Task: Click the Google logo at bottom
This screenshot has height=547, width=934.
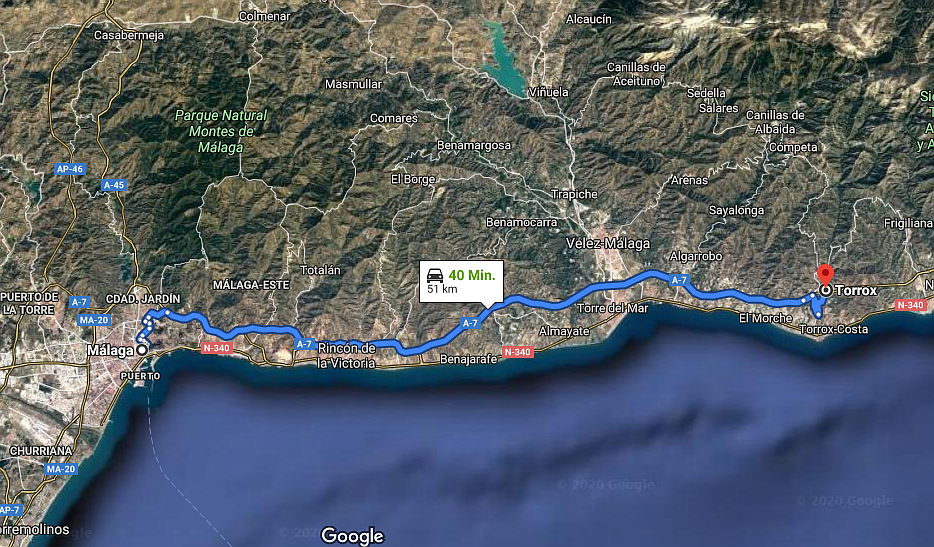Action: click(352, 536)
